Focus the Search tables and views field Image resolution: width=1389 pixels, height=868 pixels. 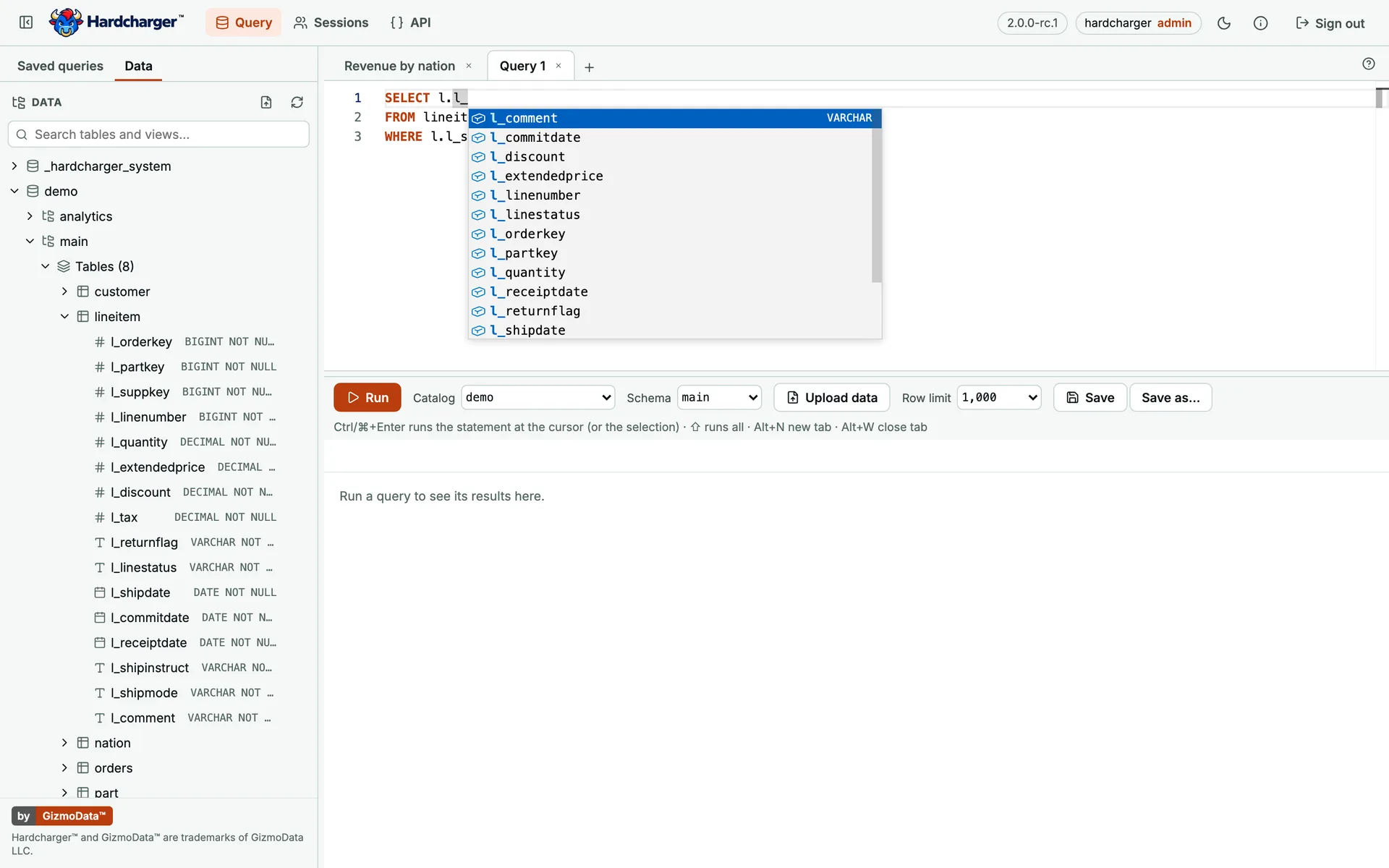(x=158, y=135)
